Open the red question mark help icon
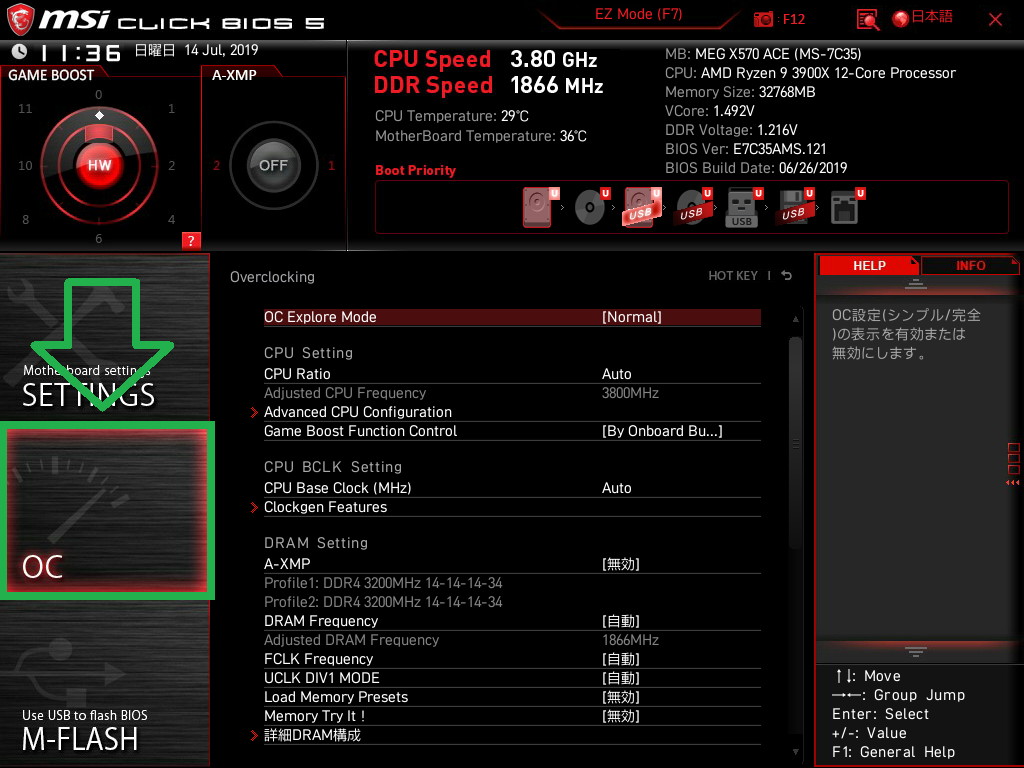The width and height of the screenshot is (1024, 768). [x=191, y=240]
